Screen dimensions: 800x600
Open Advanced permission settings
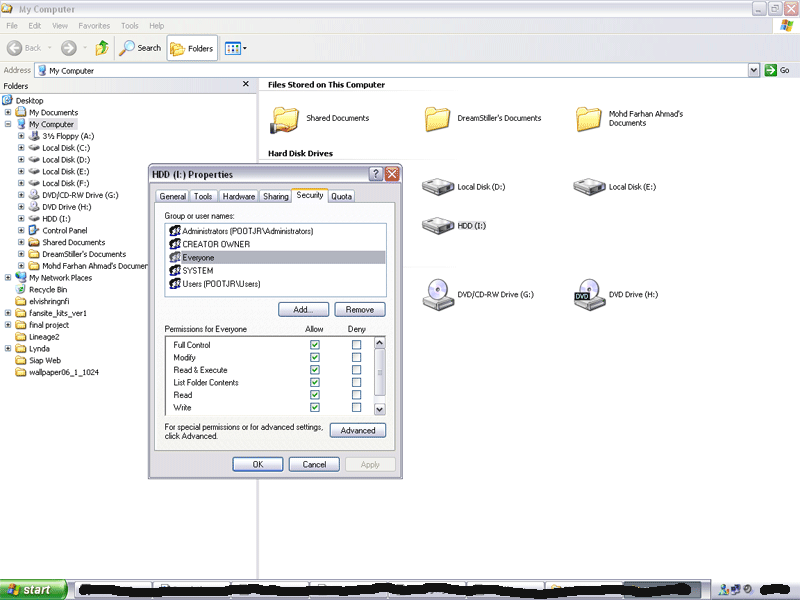(x=358, y=431)
